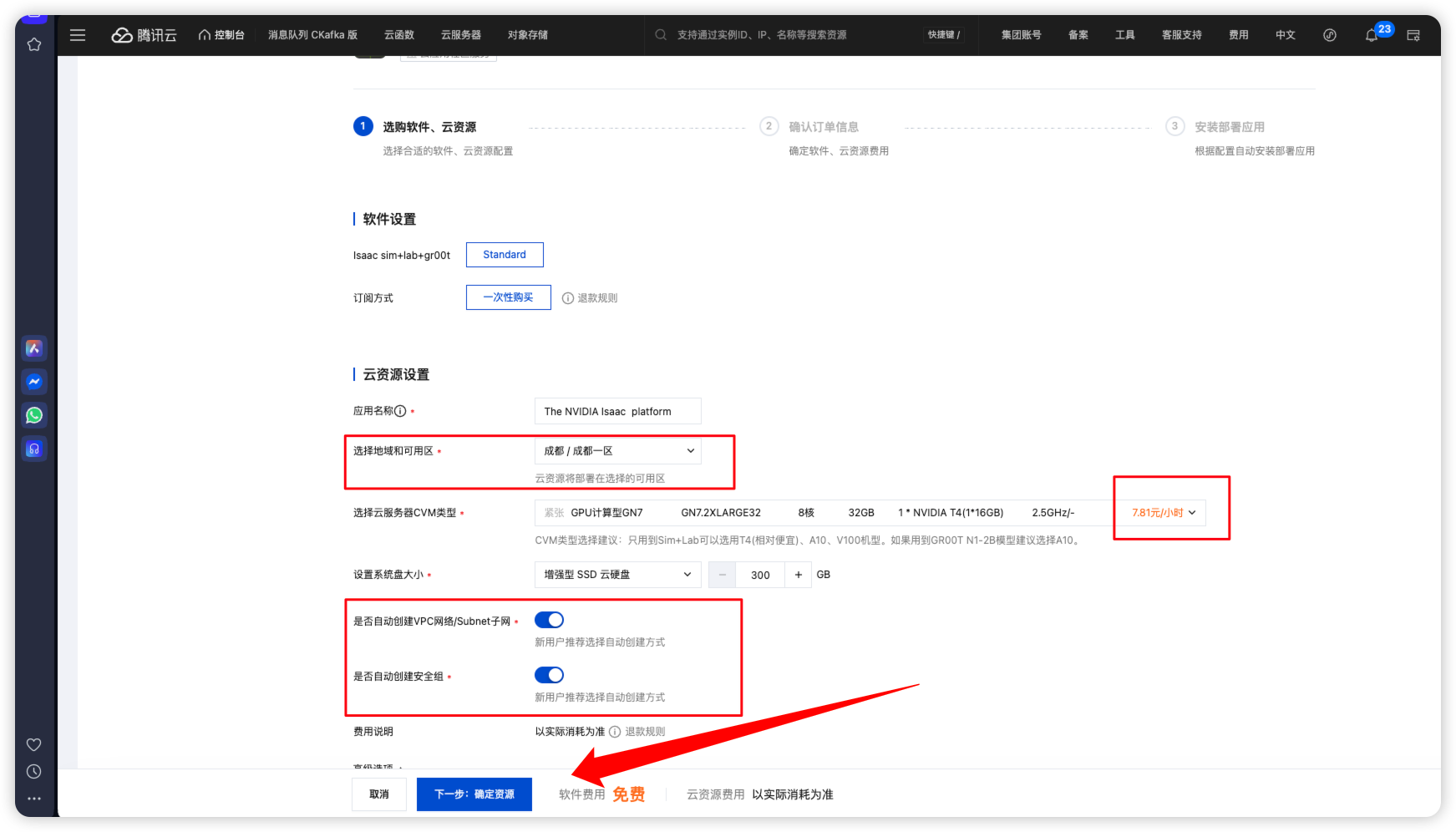1456x832 pixels.
Task: Open the WhatsApp app in sidebar
Action: point(34,415)
